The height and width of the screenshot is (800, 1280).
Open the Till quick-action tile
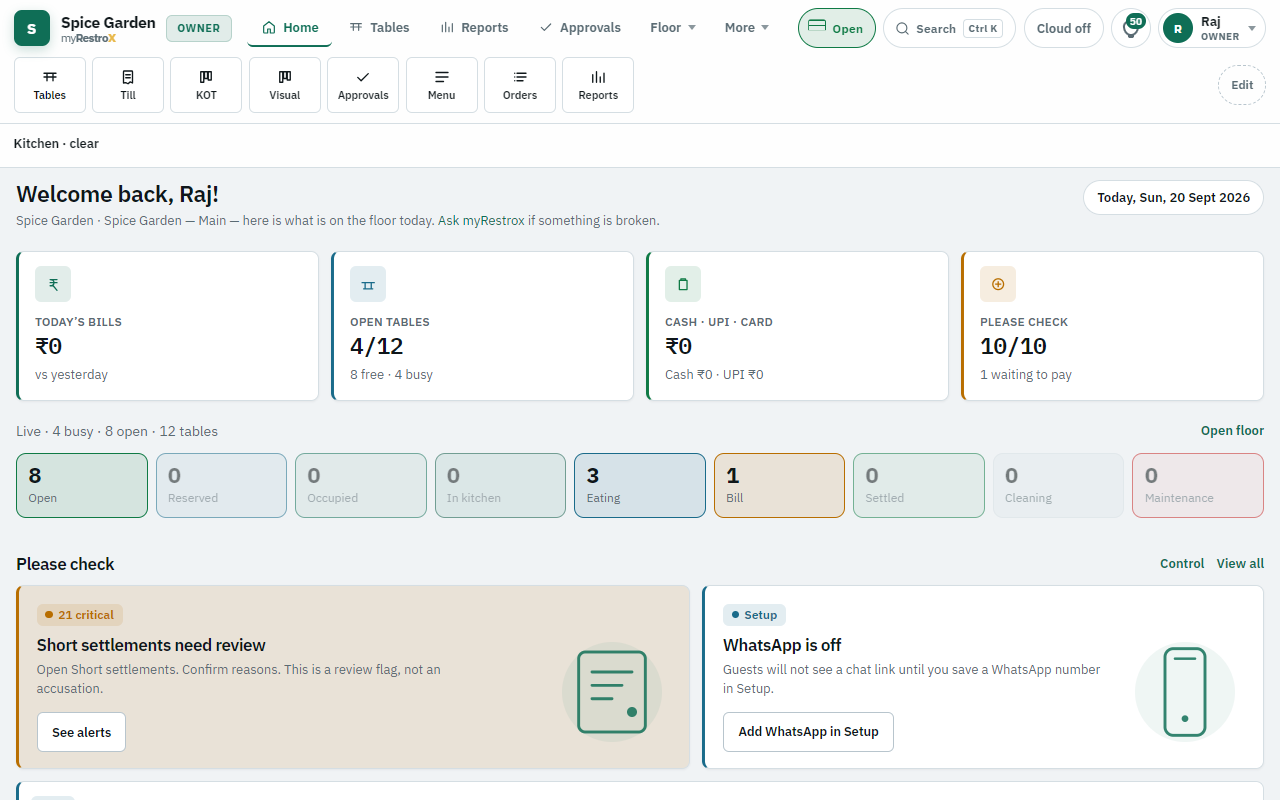point(128,85)
